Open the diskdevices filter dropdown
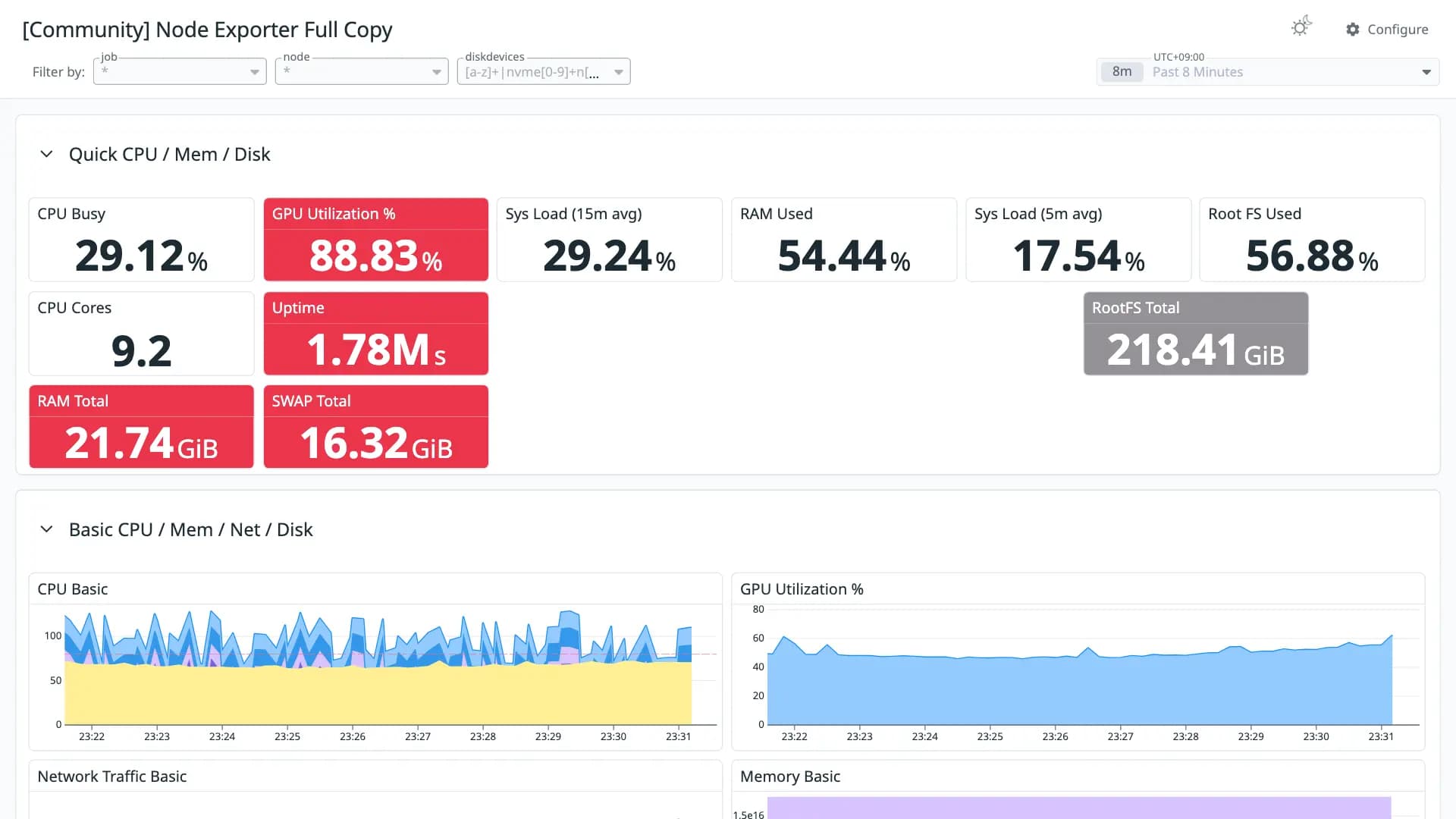 [x=544, y=71]
